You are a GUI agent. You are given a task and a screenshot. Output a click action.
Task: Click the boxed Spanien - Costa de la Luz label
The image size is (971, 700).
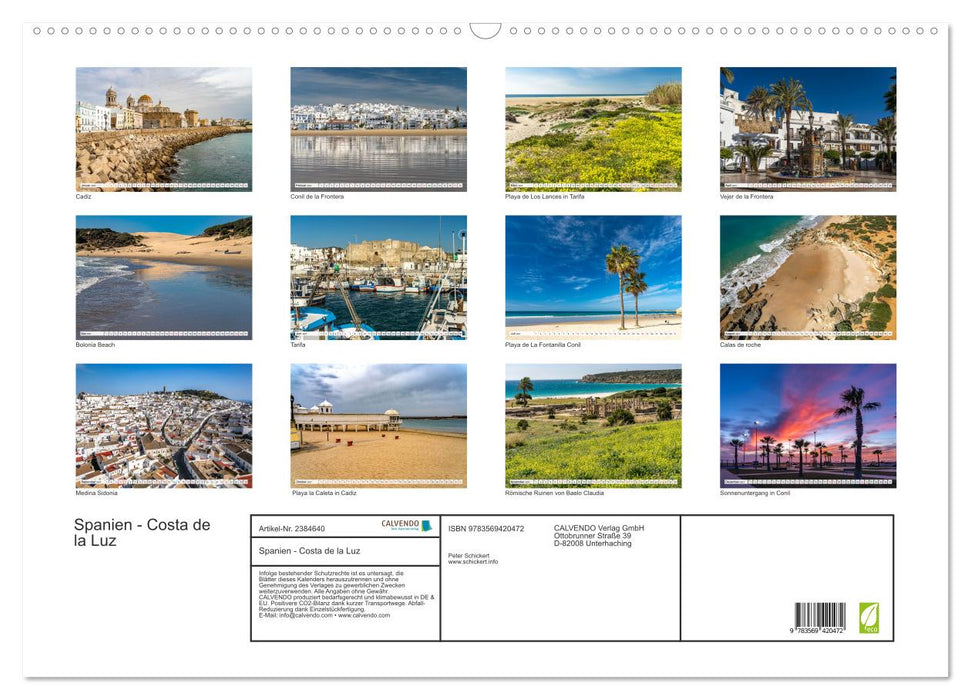(310, 551)
